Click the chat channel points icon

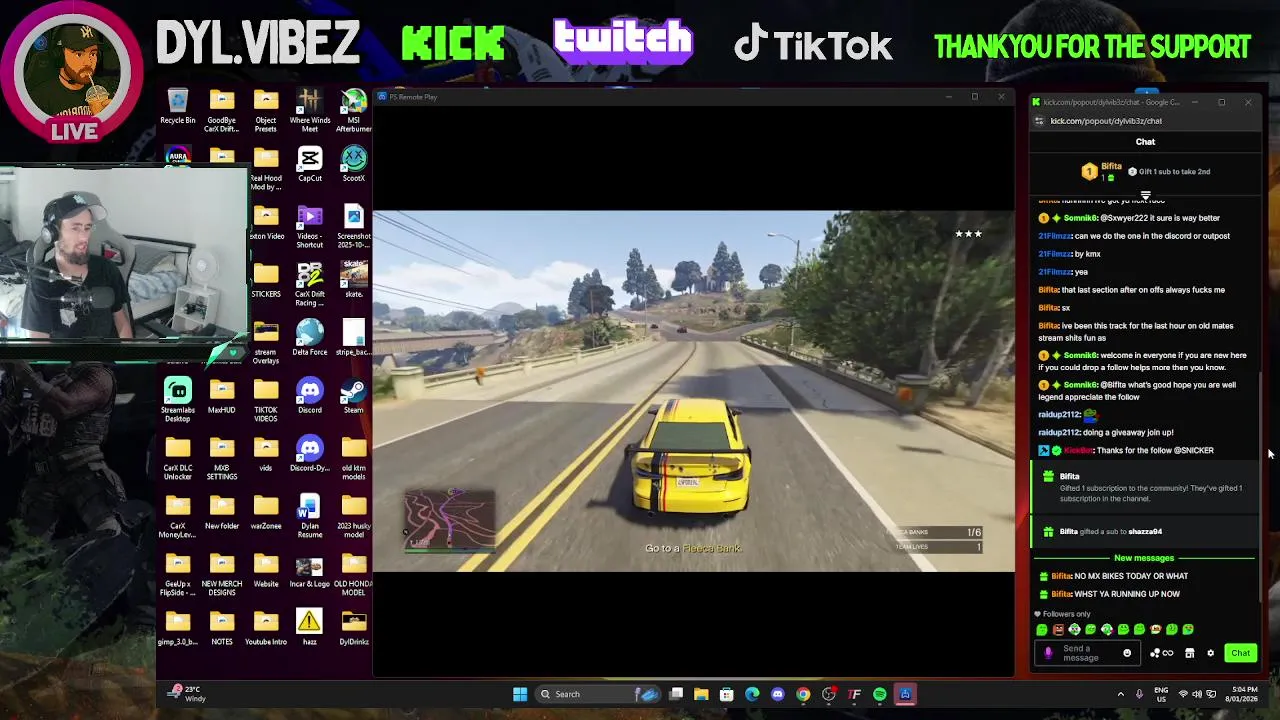pos(1161,653)
